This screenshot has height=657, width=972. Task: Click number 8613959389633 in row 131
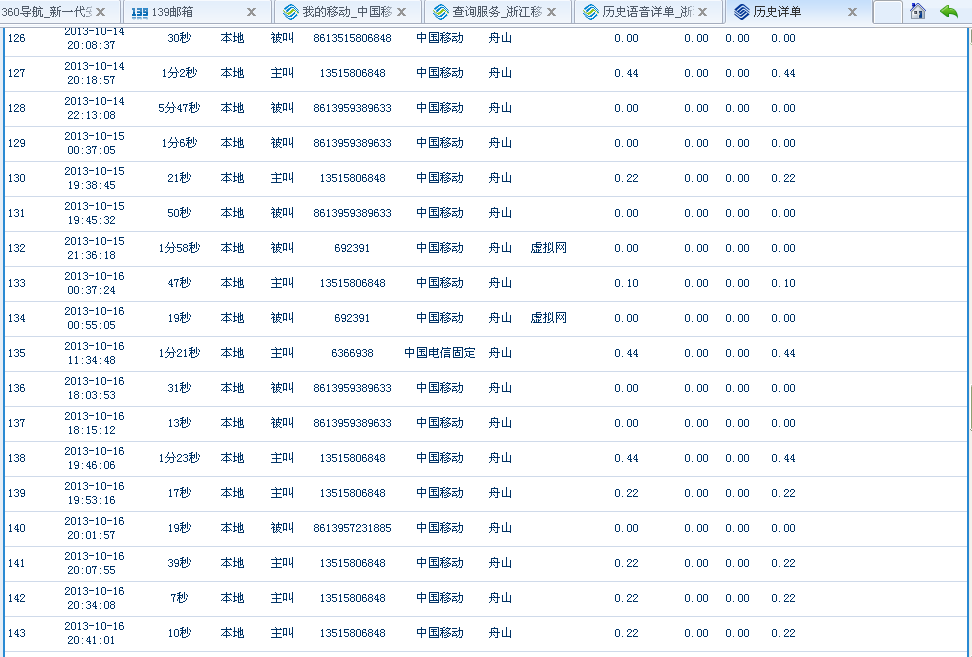click(352, 213)
